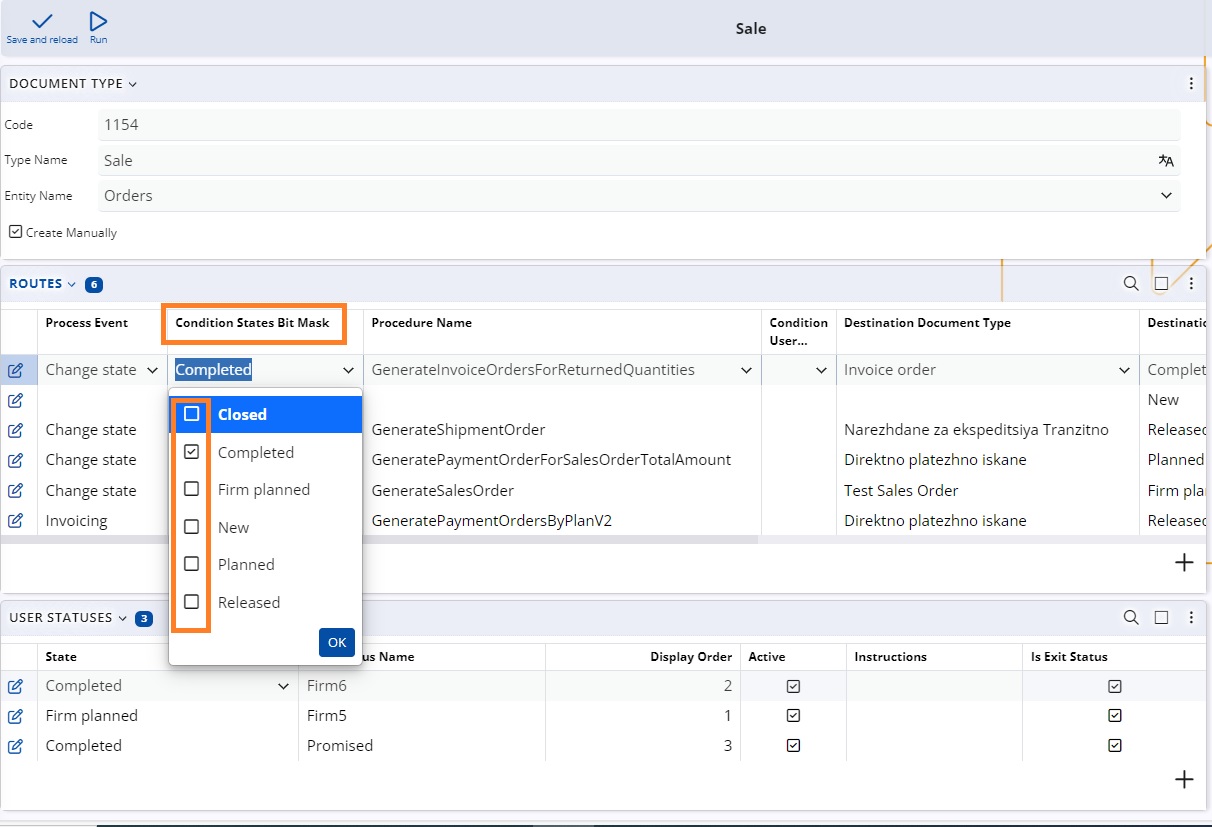This screenshot has height=827, width=1212.
Task: Toggle Active checkbox for Firm5 status
Action: [793, 716]
